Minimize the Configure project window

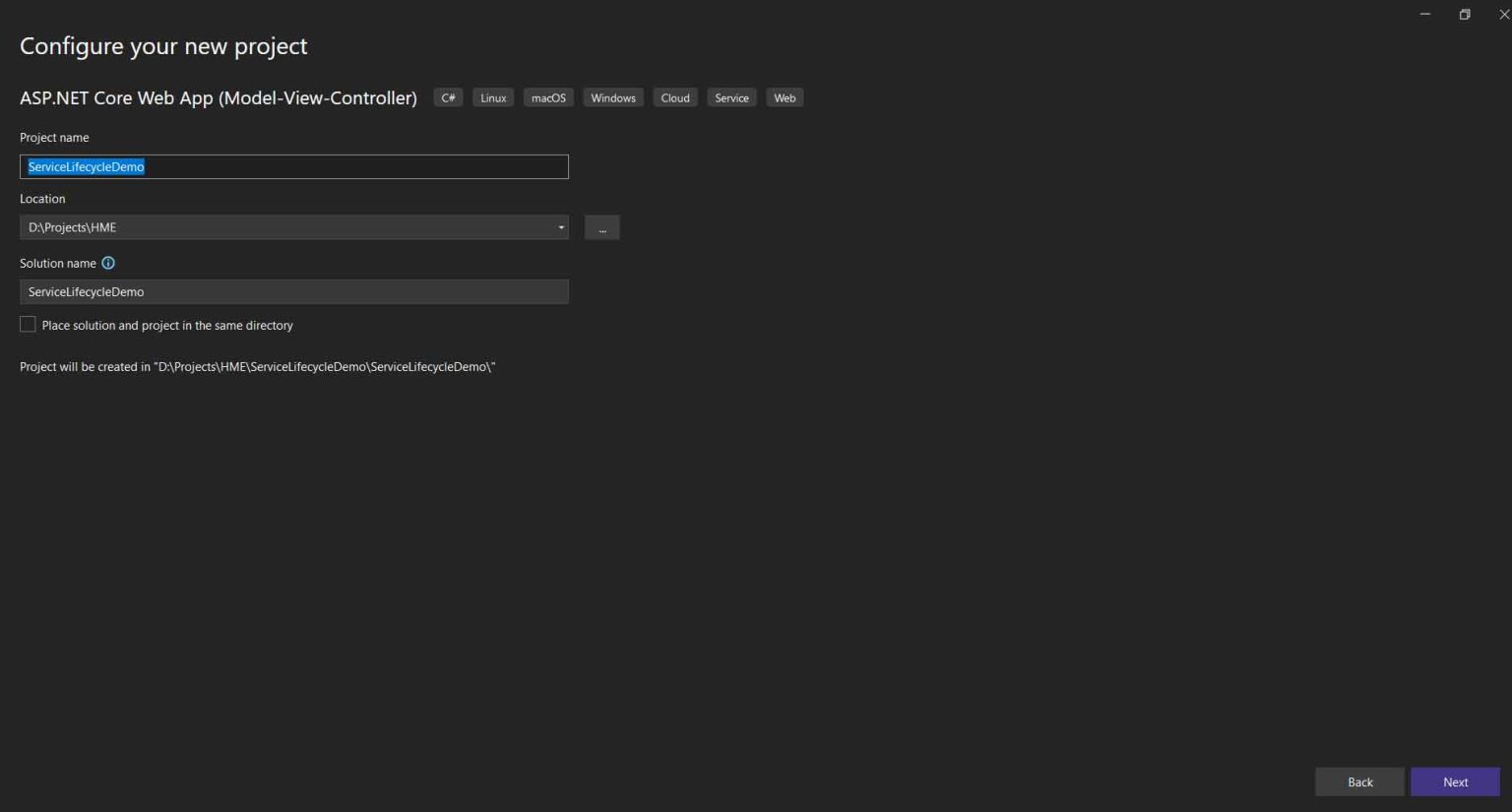[1424, 14]
